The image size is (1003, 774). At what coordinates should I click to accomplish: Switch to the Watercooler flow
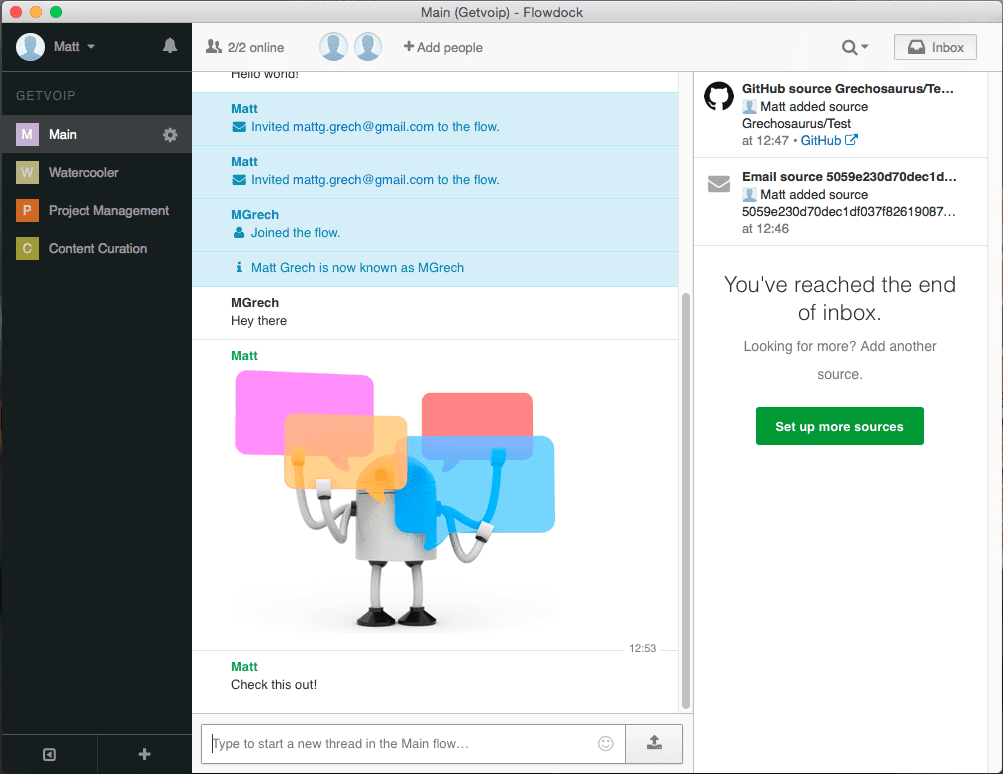coord(83,173)
